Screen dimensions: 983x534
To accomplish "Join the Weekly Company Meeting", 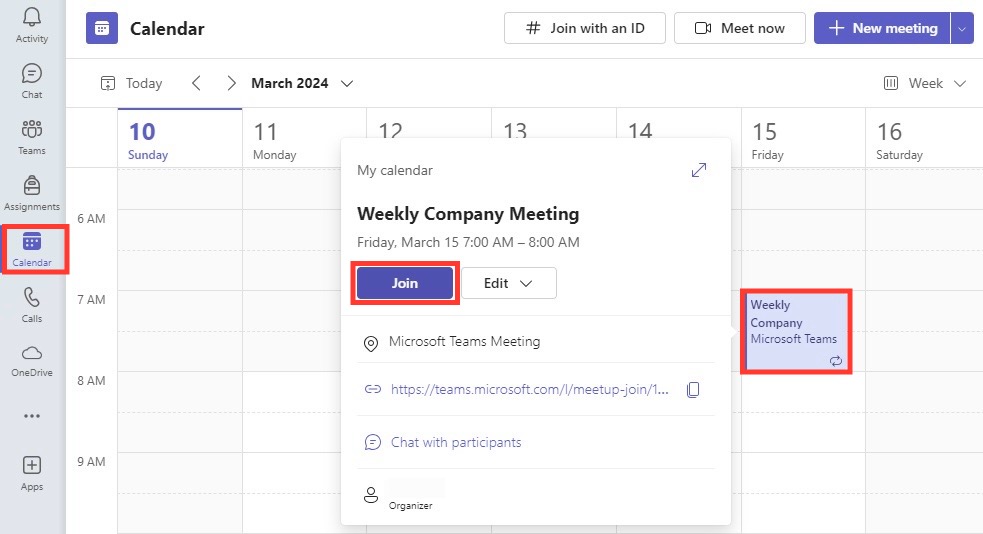I will pyautogui.click(x=404, y=283).
